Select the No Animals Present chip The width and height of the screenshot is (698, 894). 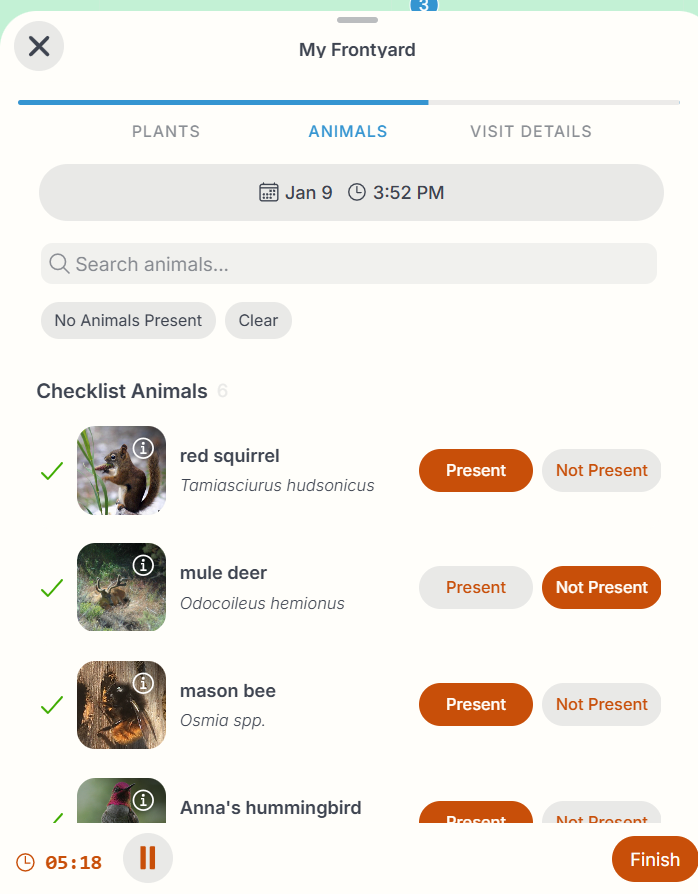[128, 320]
